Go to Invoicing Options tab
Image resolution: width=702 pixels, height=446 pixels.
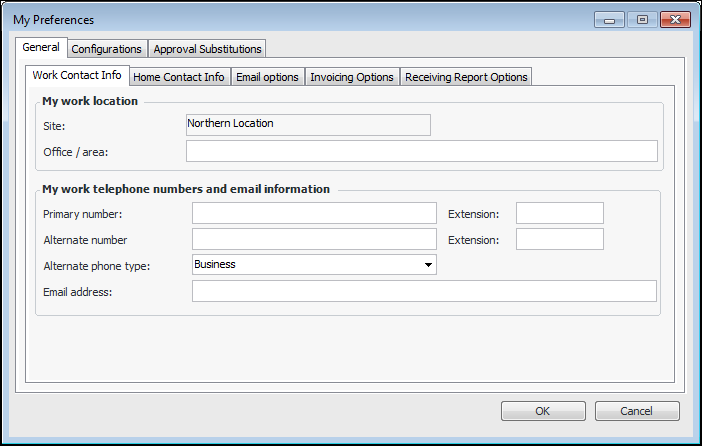(x=351, y=77)
